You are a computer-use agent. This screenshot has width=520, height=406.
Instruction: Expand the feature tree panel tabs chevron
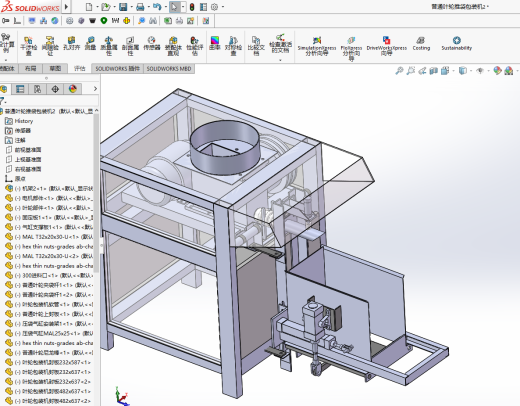pos(95,89)
